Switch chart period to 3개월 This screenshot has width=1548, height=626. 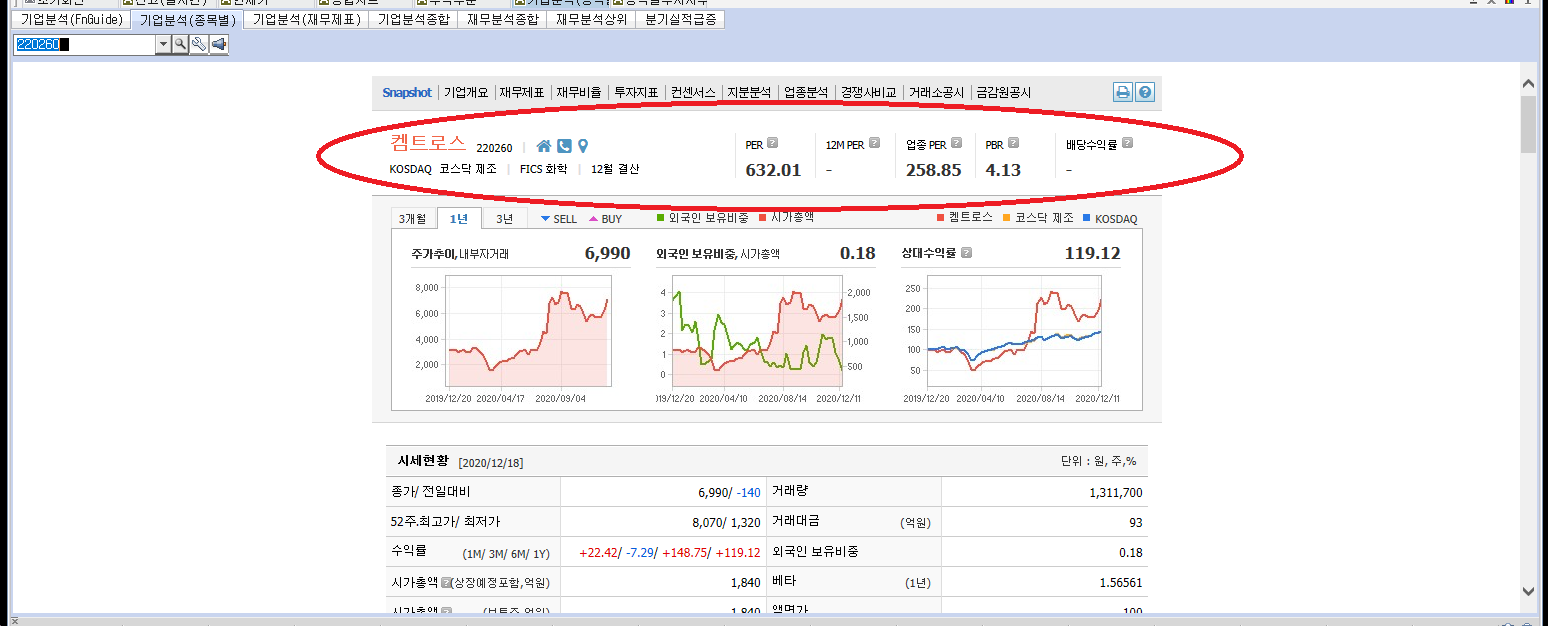(x=413, y=219)
